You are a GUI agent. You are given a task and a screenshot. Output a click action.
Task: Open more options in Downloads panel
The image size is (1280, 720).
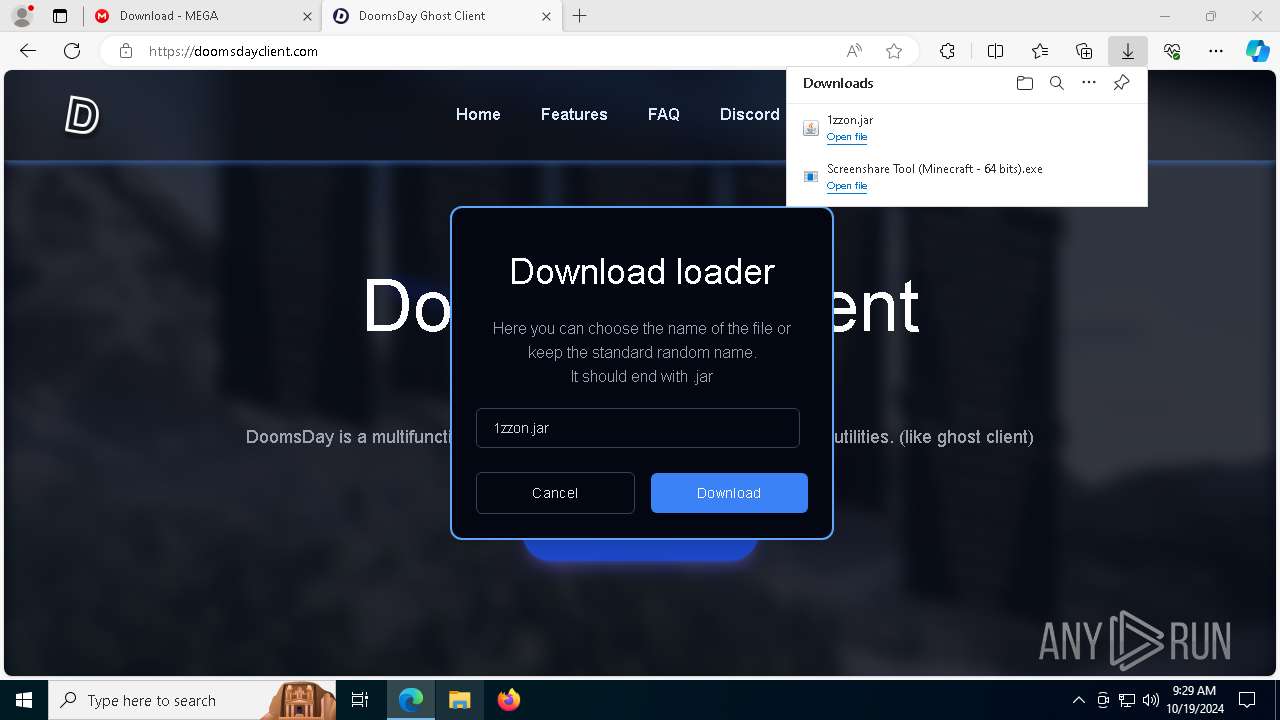coord(1089,83)
